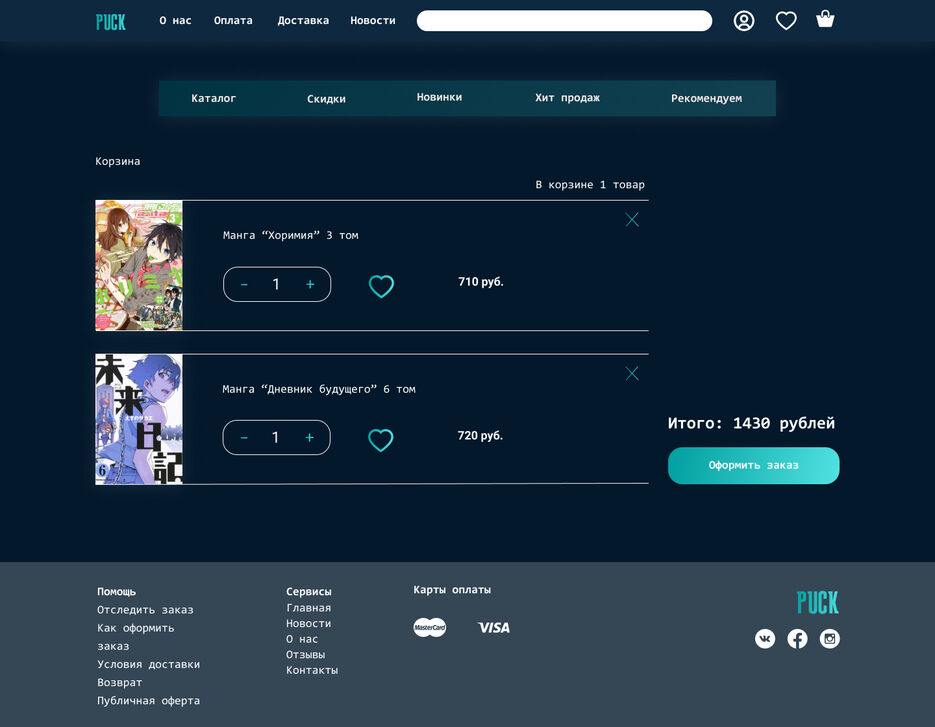The height and width of the screenshot is (727, 935).
Task: Open the shopping basket icon in header
Action: click(825, 19)
